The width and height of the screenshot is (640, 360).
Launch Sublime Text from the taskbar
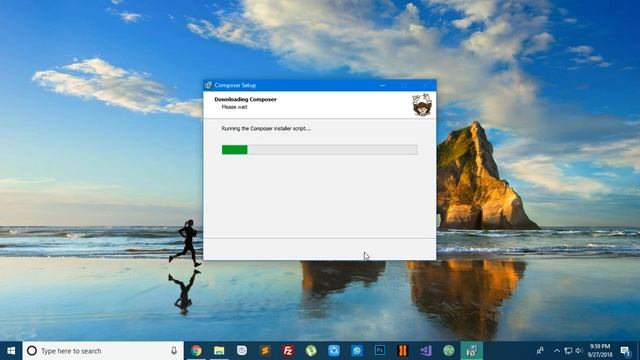click(265, 351)
